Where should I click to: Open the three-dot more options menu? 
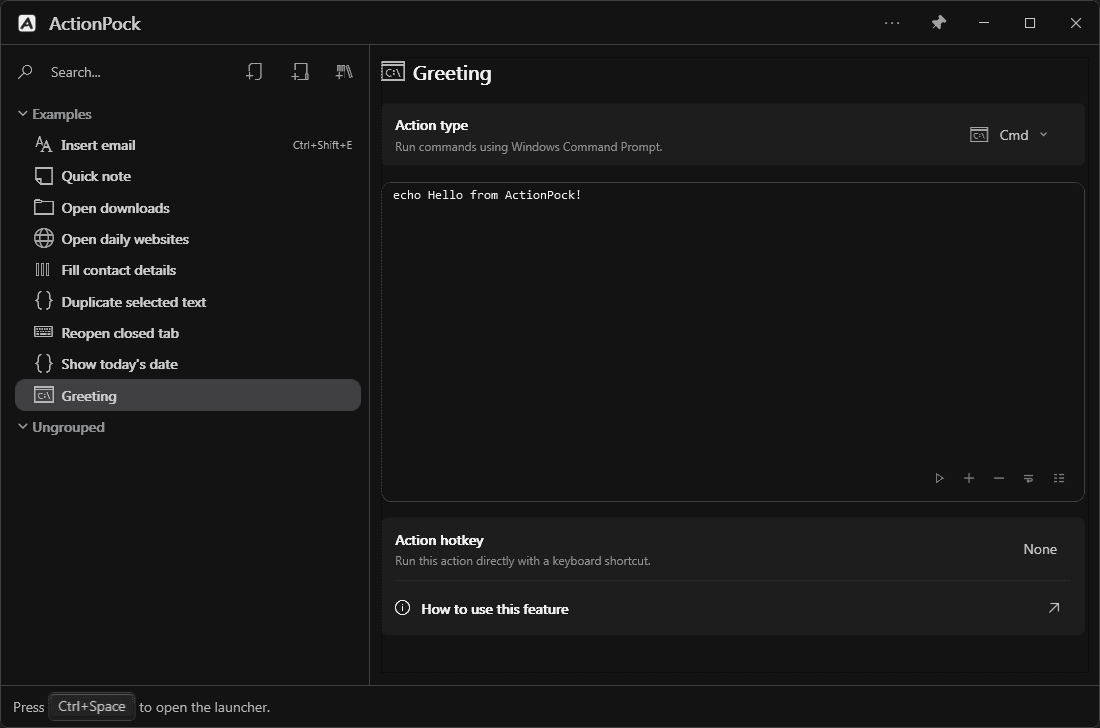[892, 23]
